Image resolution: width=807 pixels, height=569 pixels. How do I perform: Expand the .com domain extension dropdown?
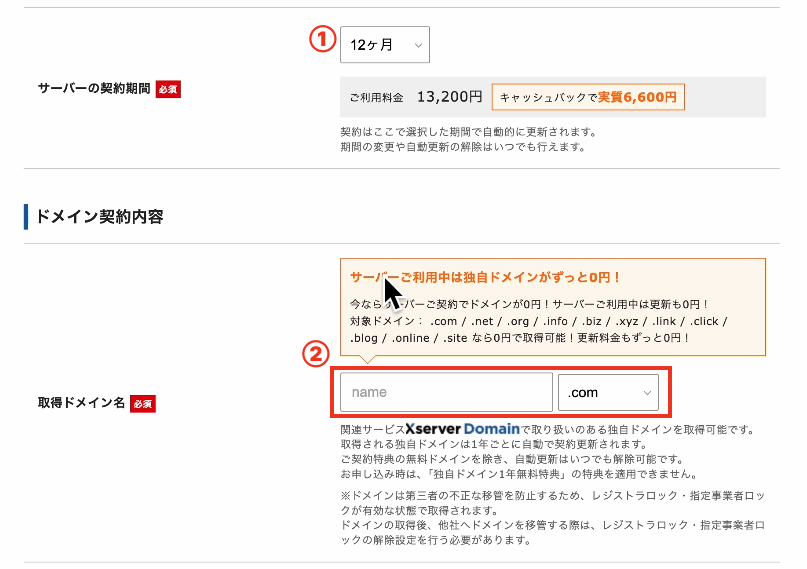tap(608, 393)
